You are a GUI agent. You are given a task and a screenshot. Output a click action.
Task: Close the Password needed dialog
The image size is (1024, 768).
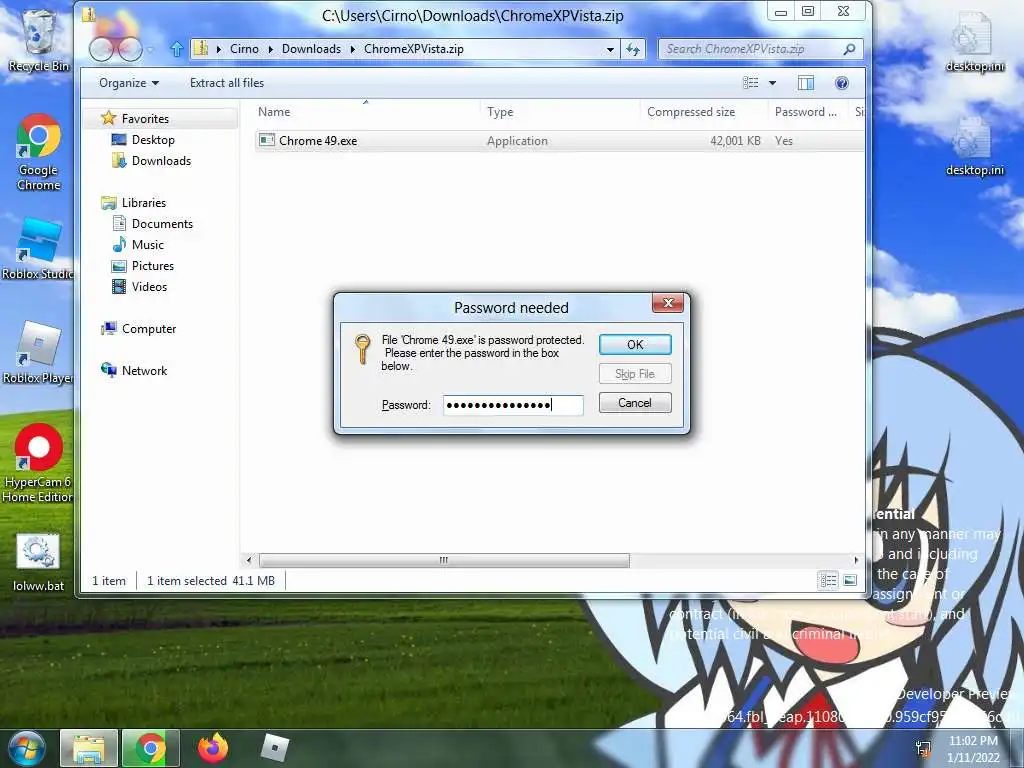coord(667,303)
